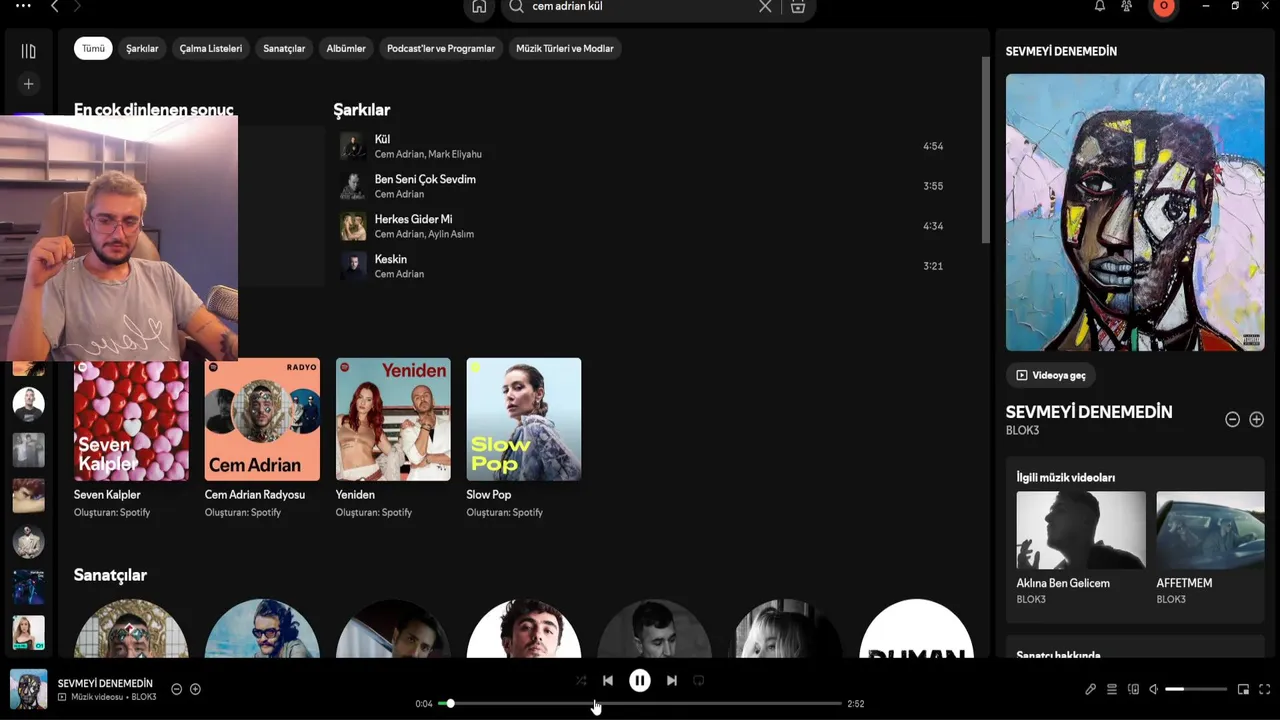Screen dimensions: 1280x720
Task: Click the main results vertical scrollbar
Action: 985,150
